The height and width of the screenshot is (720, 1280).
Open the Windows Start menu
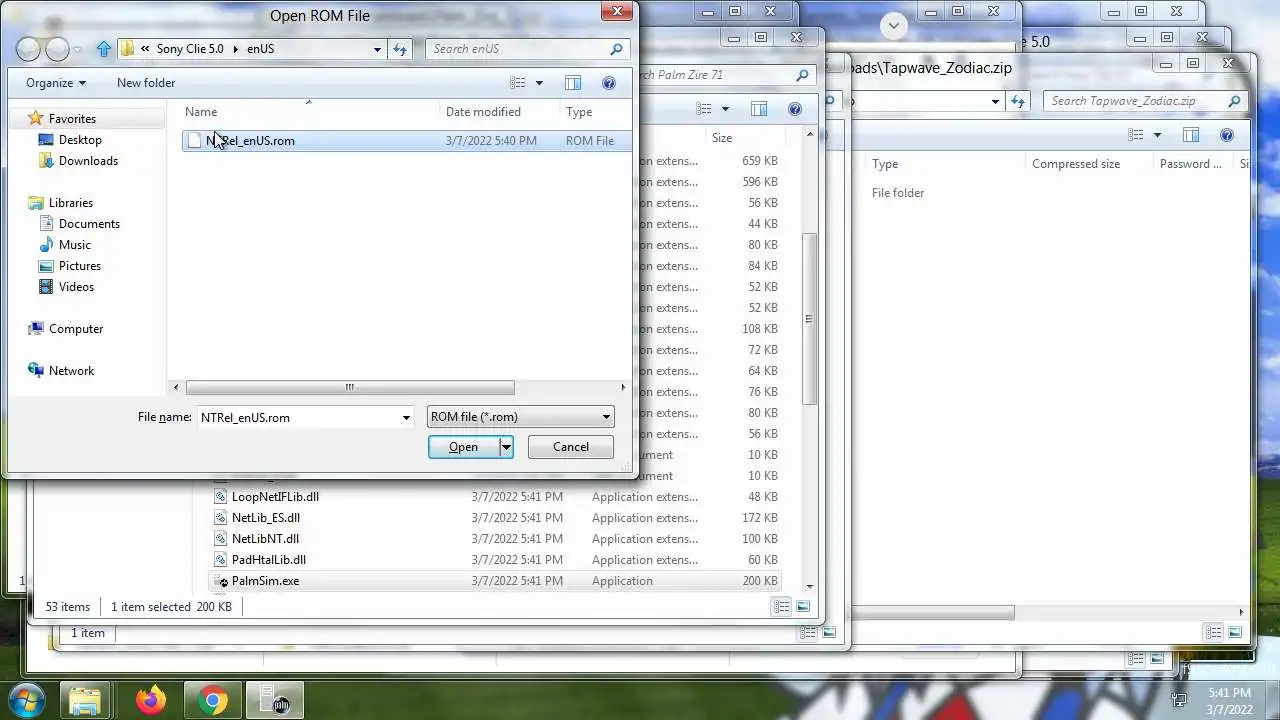coord(27,701)
